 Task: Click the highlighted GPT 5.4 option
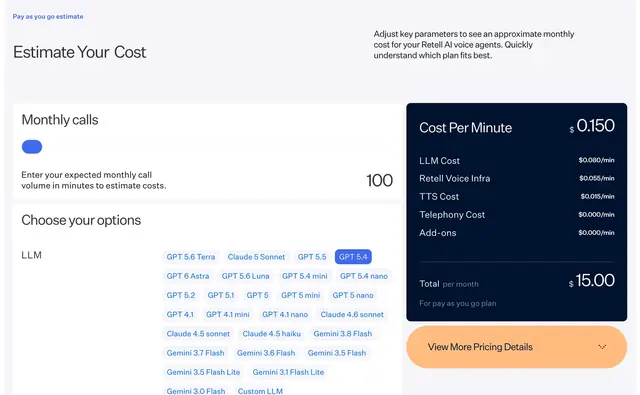tap(353, 257)
